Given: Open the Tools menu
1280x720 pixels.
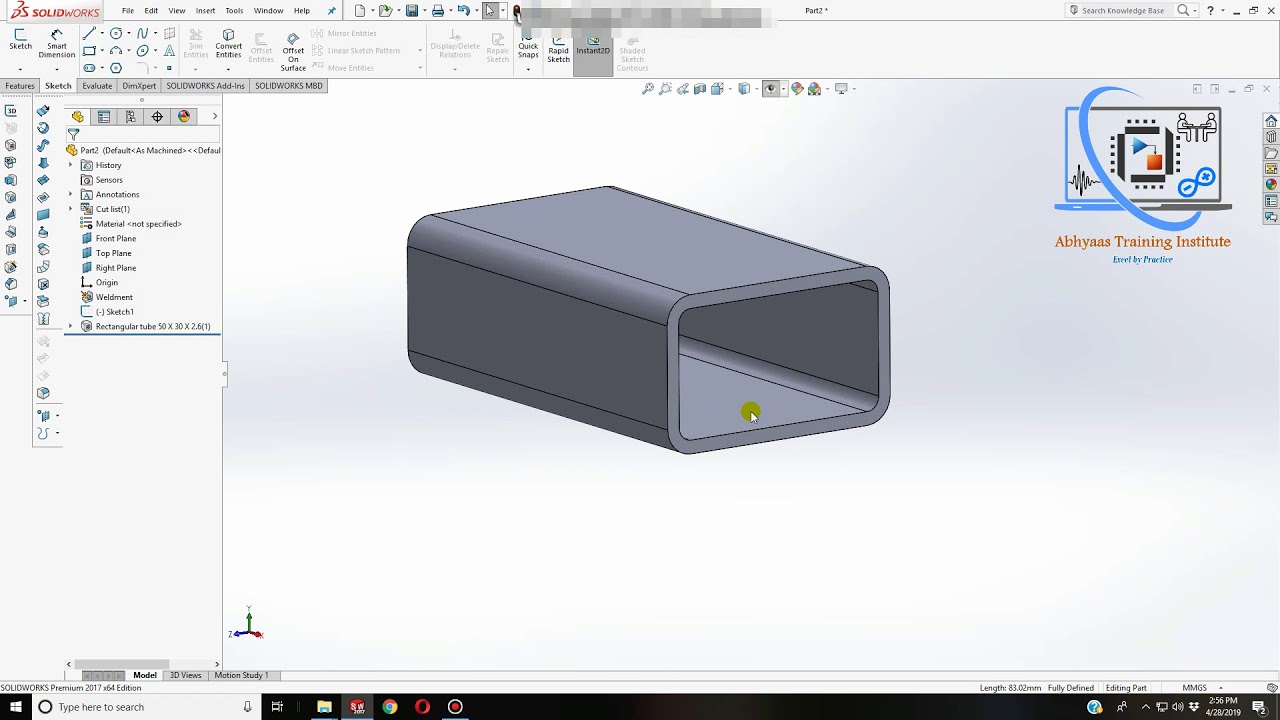Looking at the screenshot, I should [x=234, y=11].
